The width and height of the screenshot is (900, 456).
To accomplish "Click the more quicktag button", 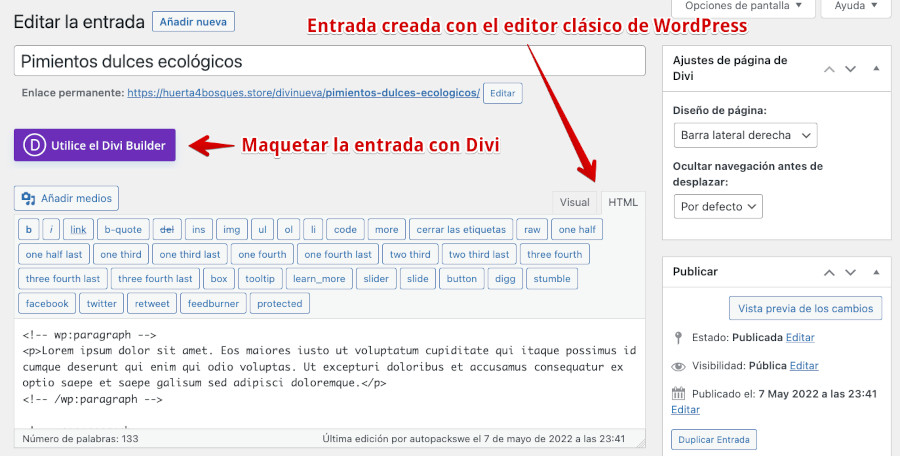I will [x=386, y=230].
